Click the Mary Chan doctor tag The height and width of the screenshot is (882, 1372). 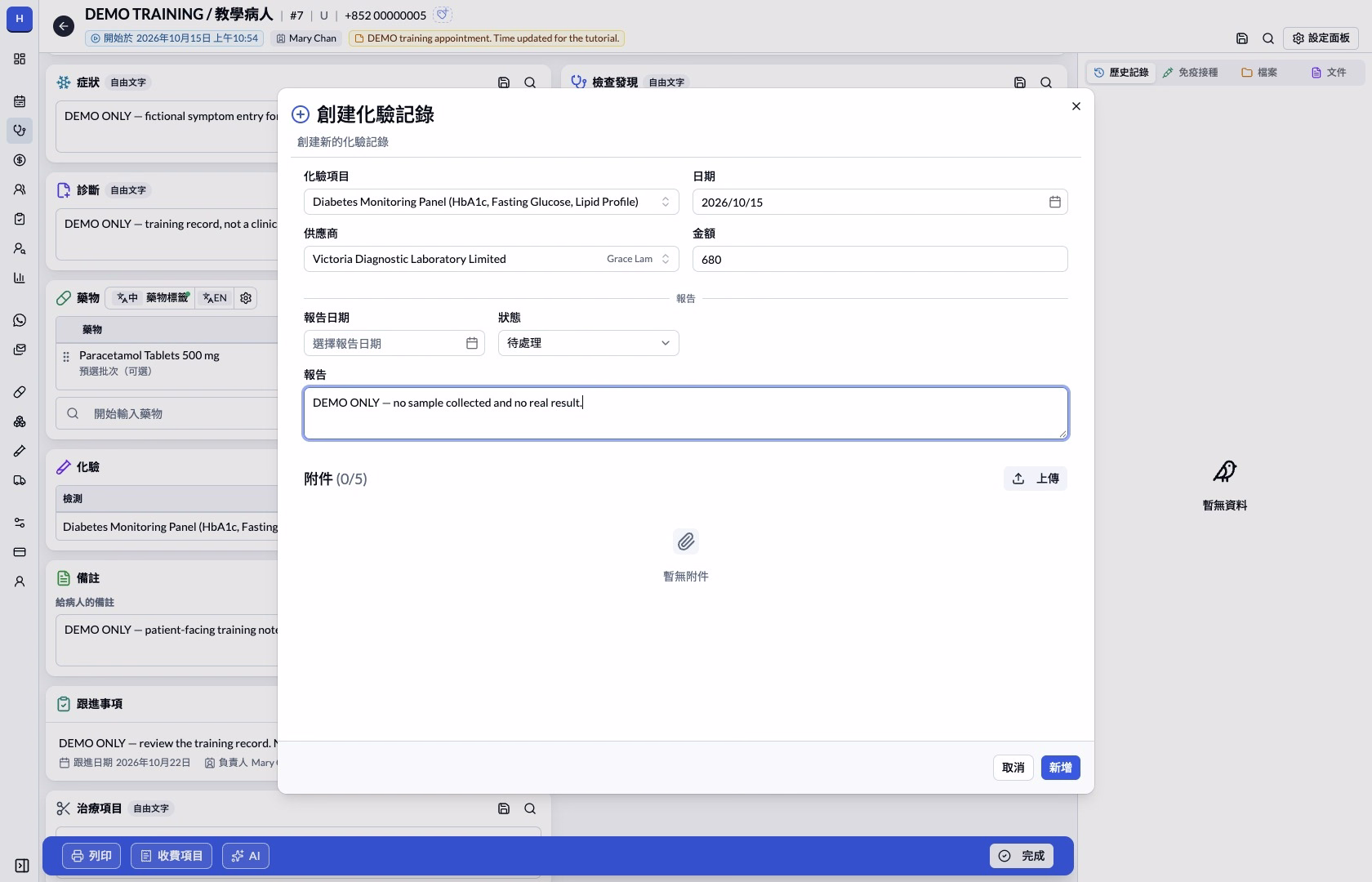305,38
